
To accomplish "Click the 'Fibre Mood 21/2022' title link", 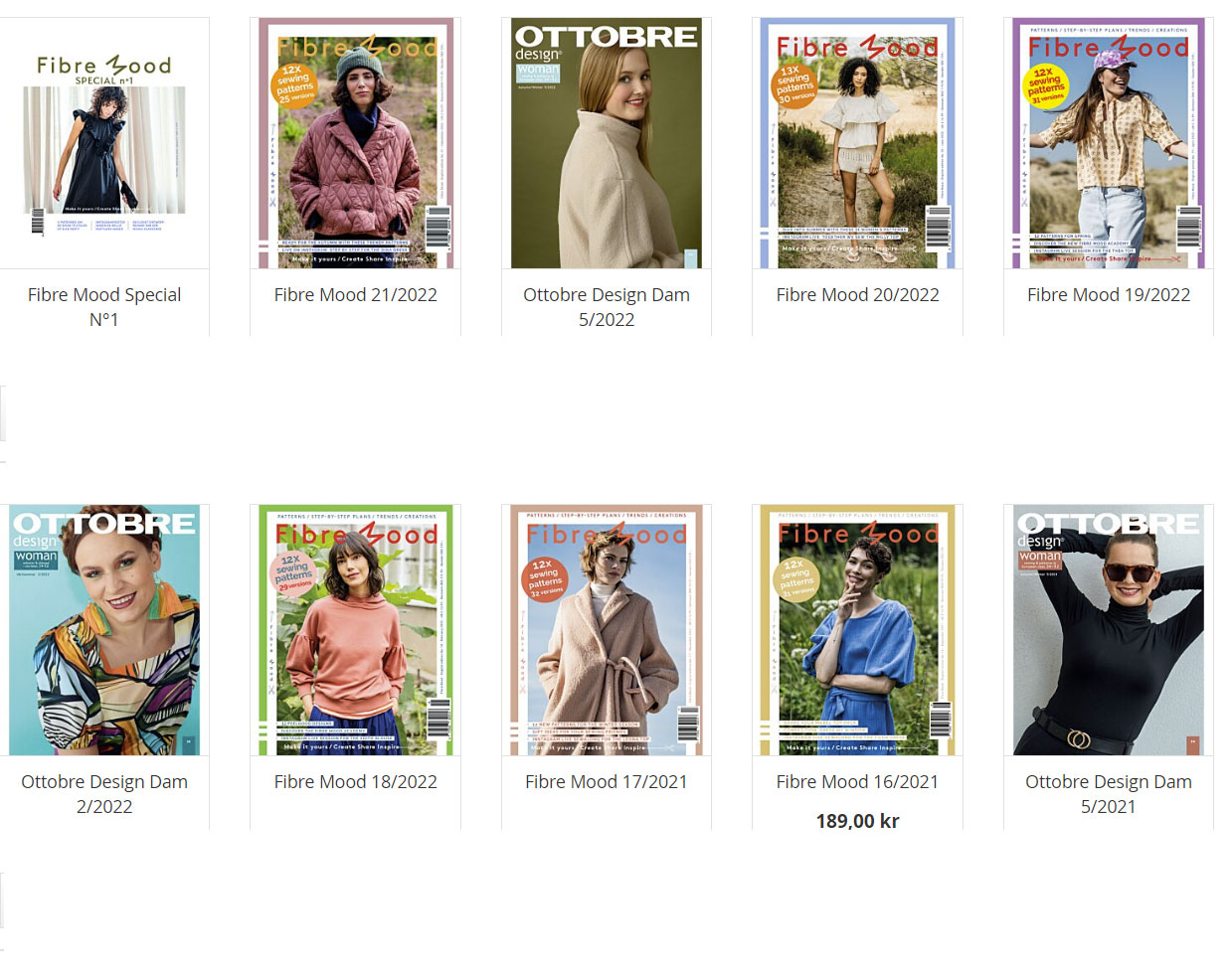I will [x=356, y=295].
